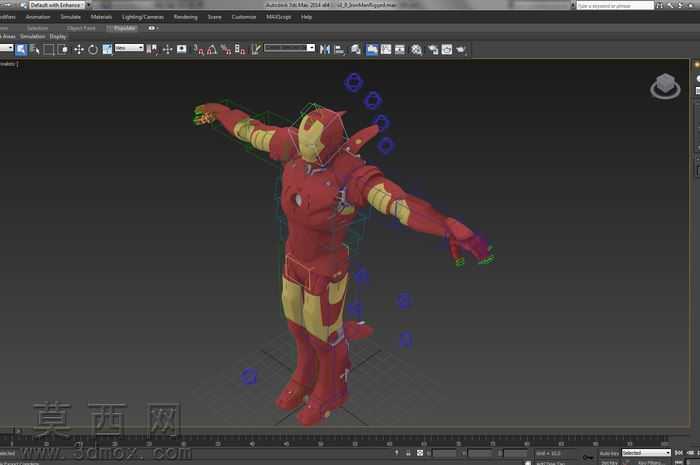Activate the Select Object tool
Image resolution: width=700 pixels, height=465 pixels.
[21, 50]
